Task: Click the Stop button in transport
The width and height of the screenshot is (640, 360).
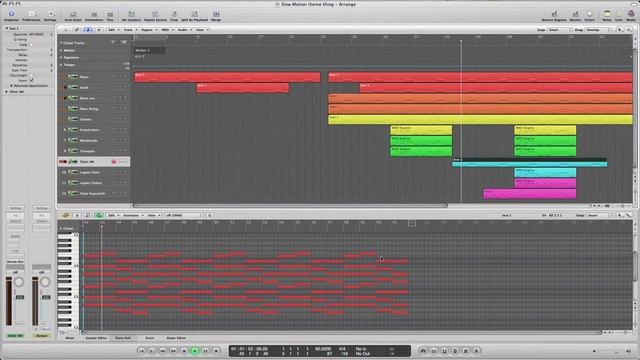Action: click(184, 351)
